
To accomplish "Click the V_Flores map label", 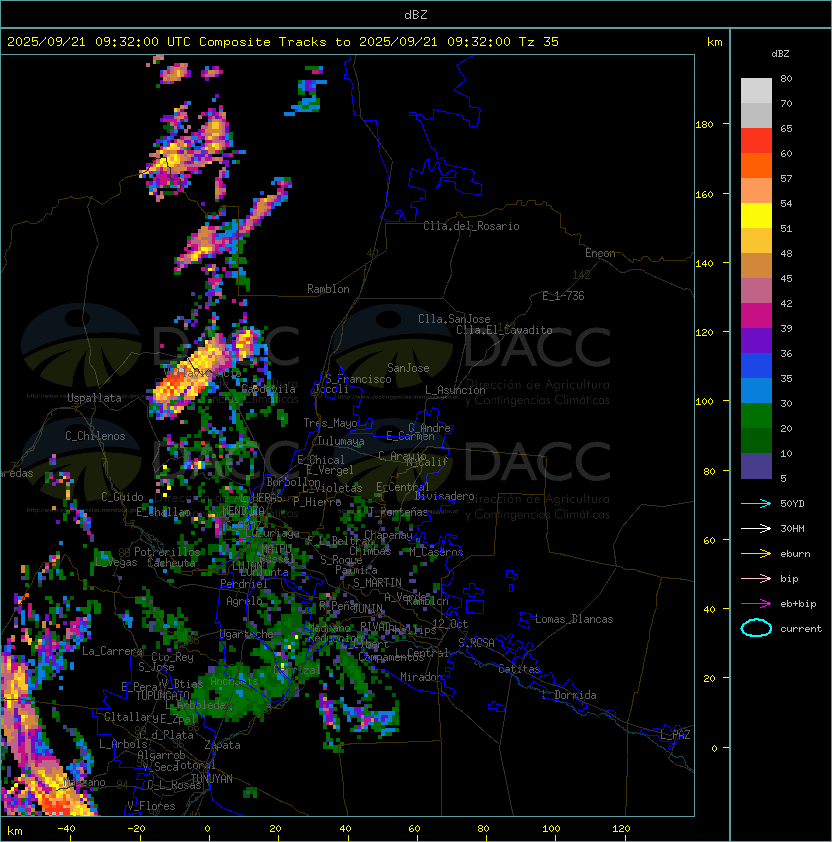I will pyautogui.click(x=151, y=806).
